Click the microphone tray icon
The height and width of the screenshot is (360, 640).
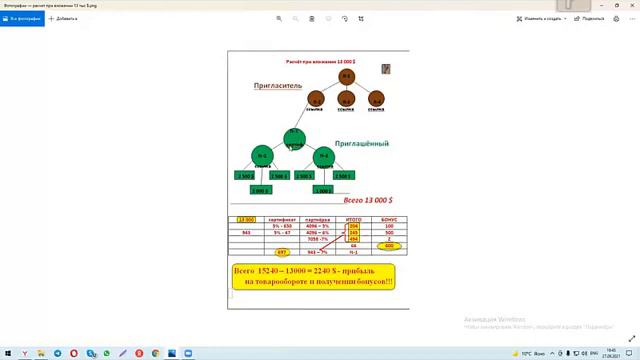[x=568, y=353]
